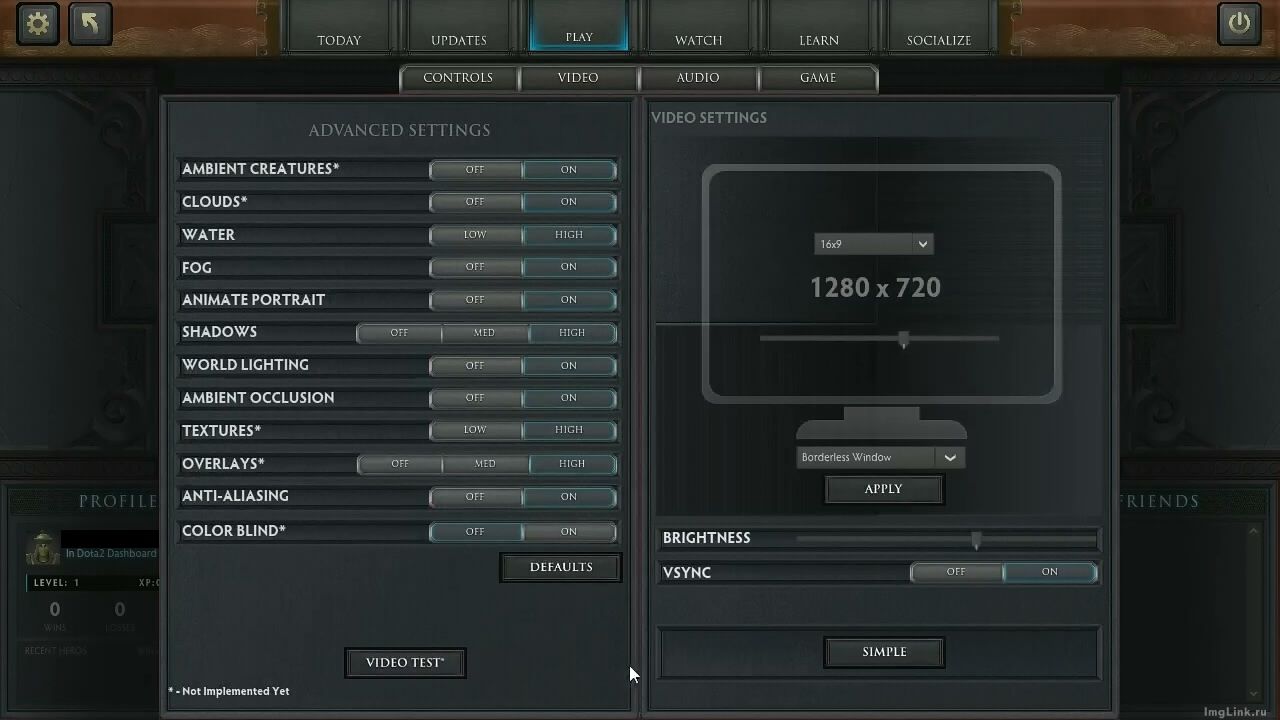Turn Ambient Occlusion on

(x=569, y=398)
